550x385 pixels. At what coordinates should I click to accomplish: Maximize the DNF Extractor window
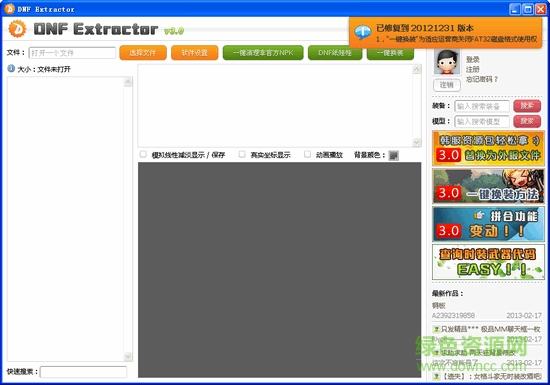pyautogui.click(x=528, y=9)
